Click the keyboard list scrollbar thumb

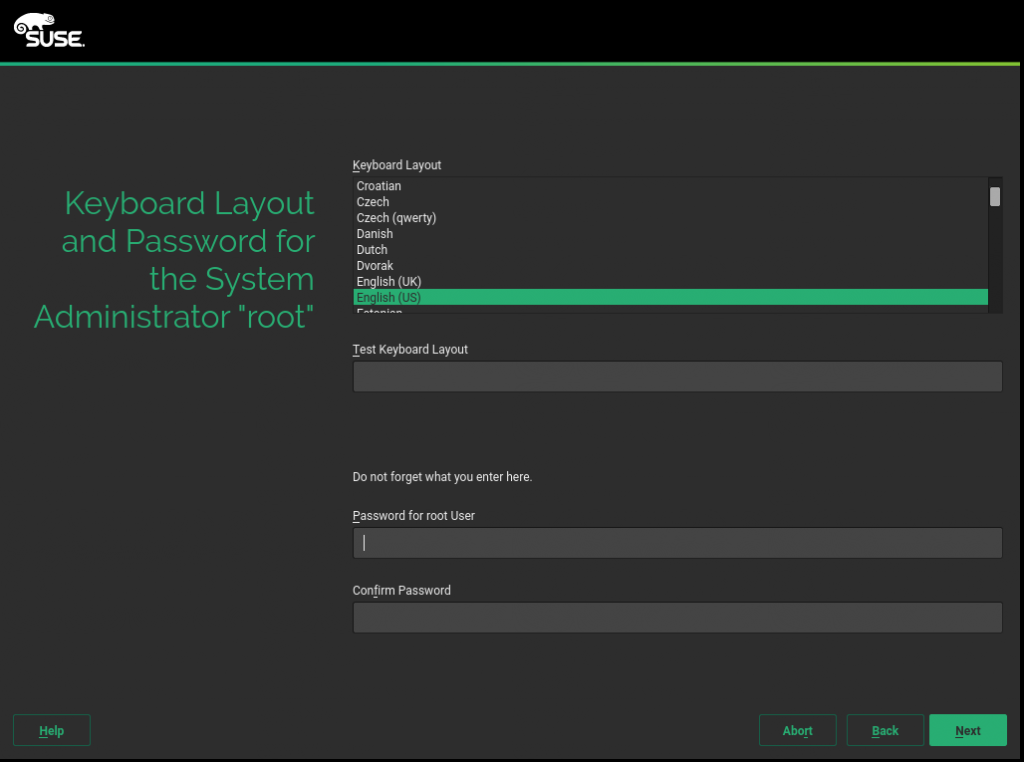click(x=995, y=196)
